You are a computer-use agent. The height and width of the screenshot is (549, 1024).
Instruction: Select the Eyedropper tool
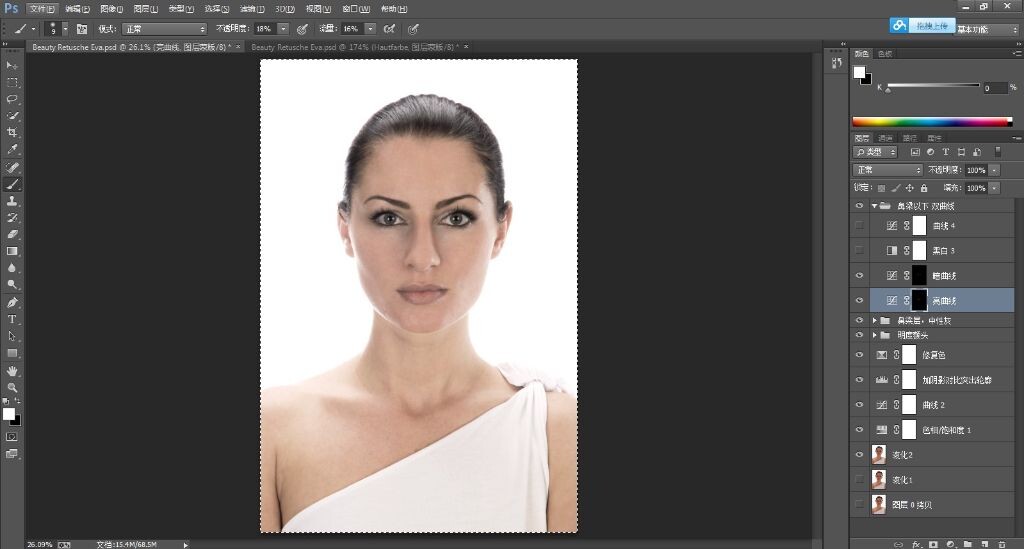coord(12,149)
